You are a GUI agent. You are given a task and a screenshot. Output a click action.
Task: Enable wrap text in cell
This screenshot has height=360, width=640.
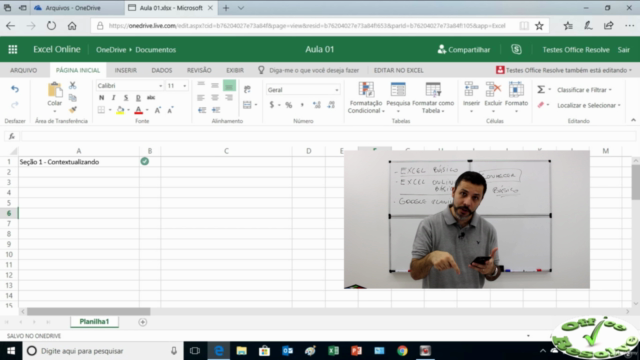[x=247, y=89]
